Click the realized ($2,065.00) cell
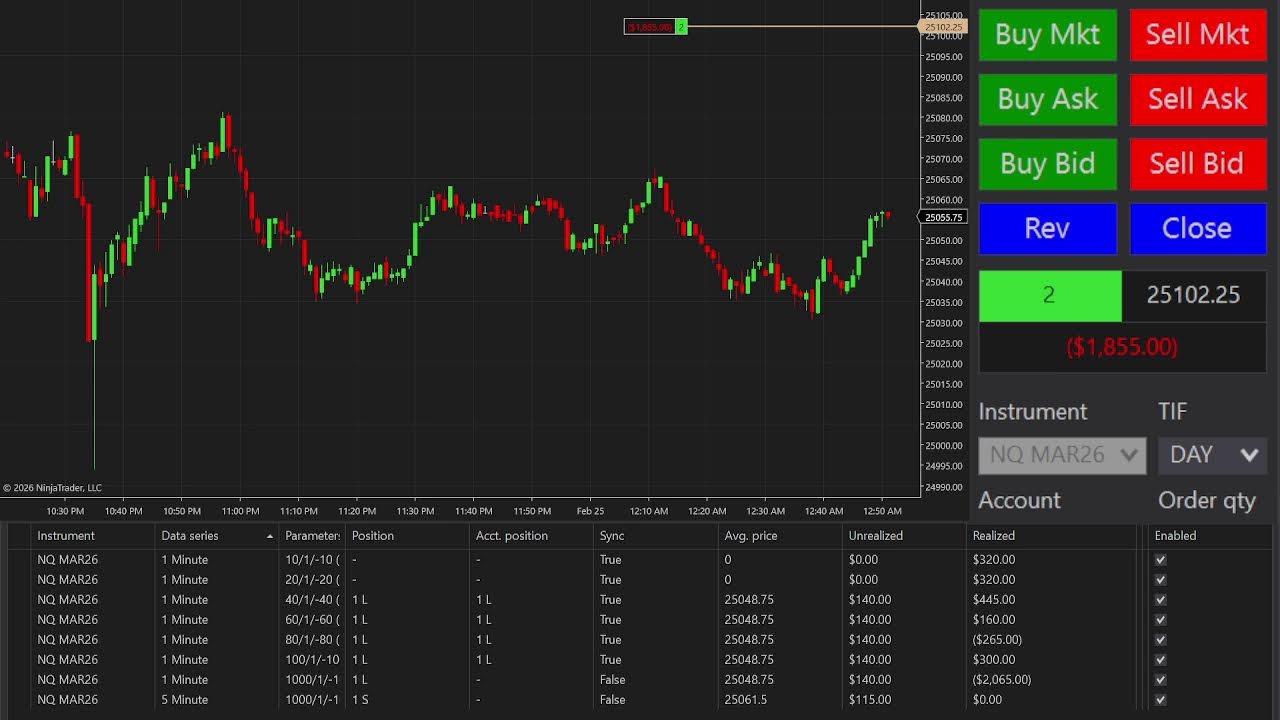Viewport: 1280px width, 720px height. 1052,680
